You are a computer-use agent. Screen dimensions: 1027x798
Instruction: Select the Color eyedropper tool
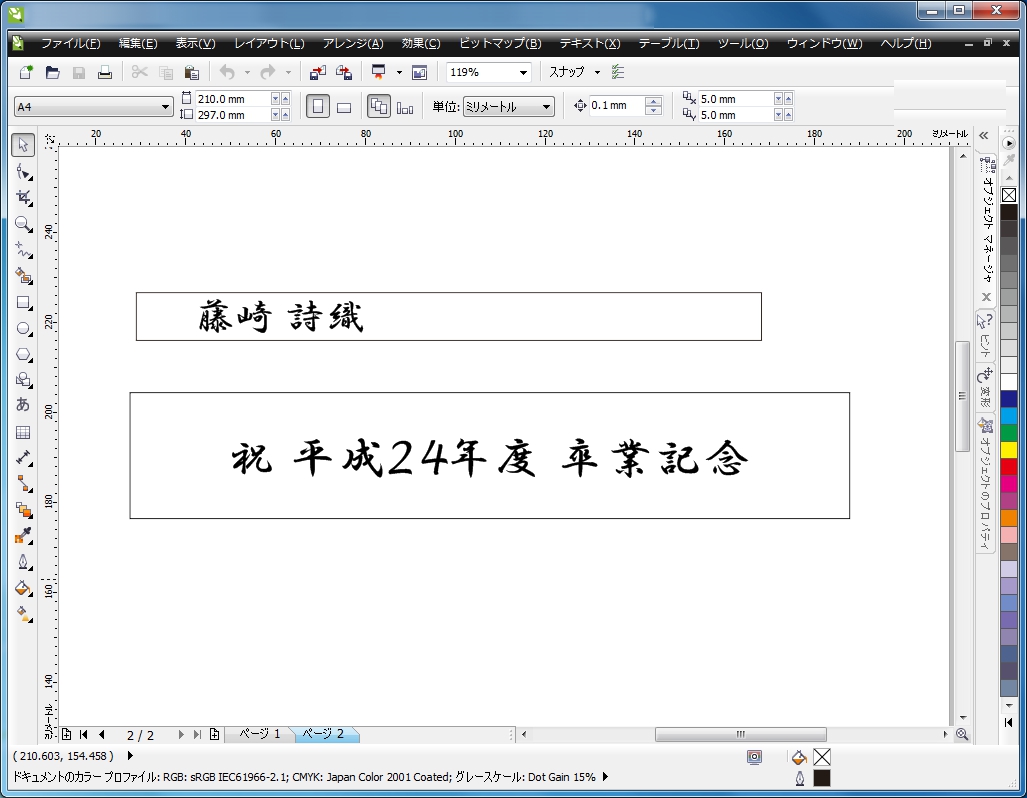click(23, 536)
